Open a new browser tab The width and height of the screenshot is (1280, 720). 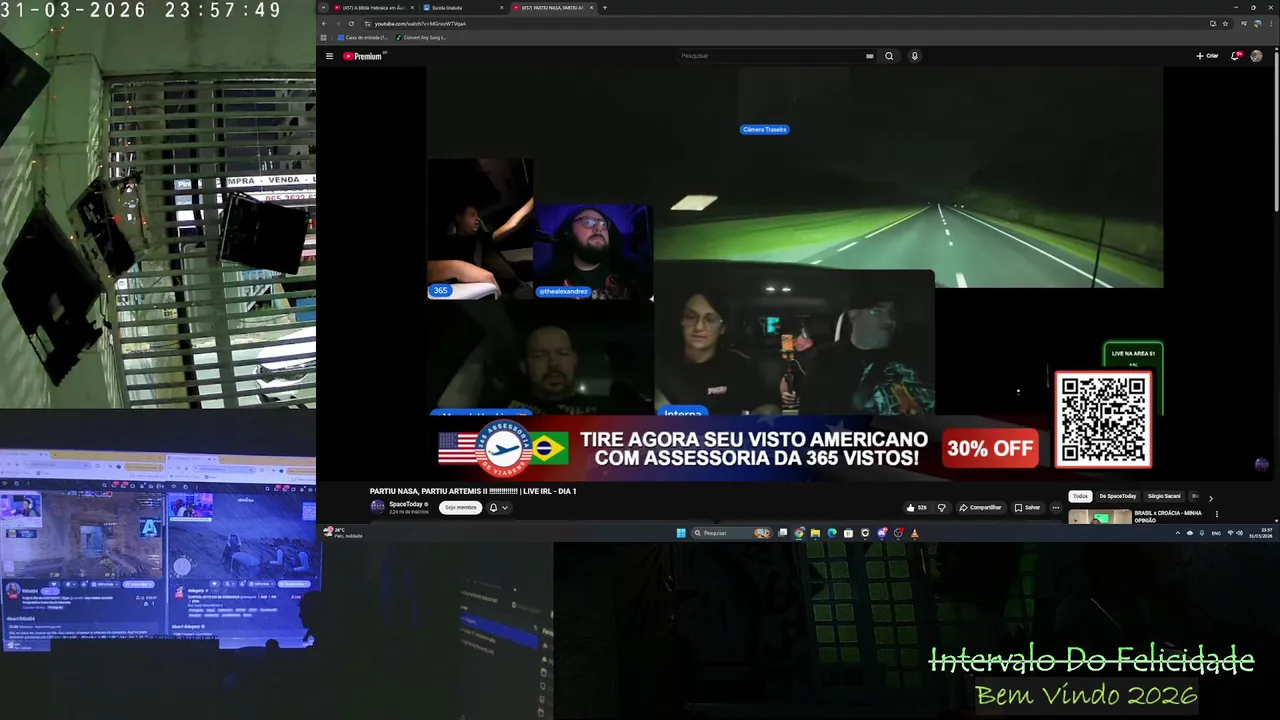tap(604, 7)
